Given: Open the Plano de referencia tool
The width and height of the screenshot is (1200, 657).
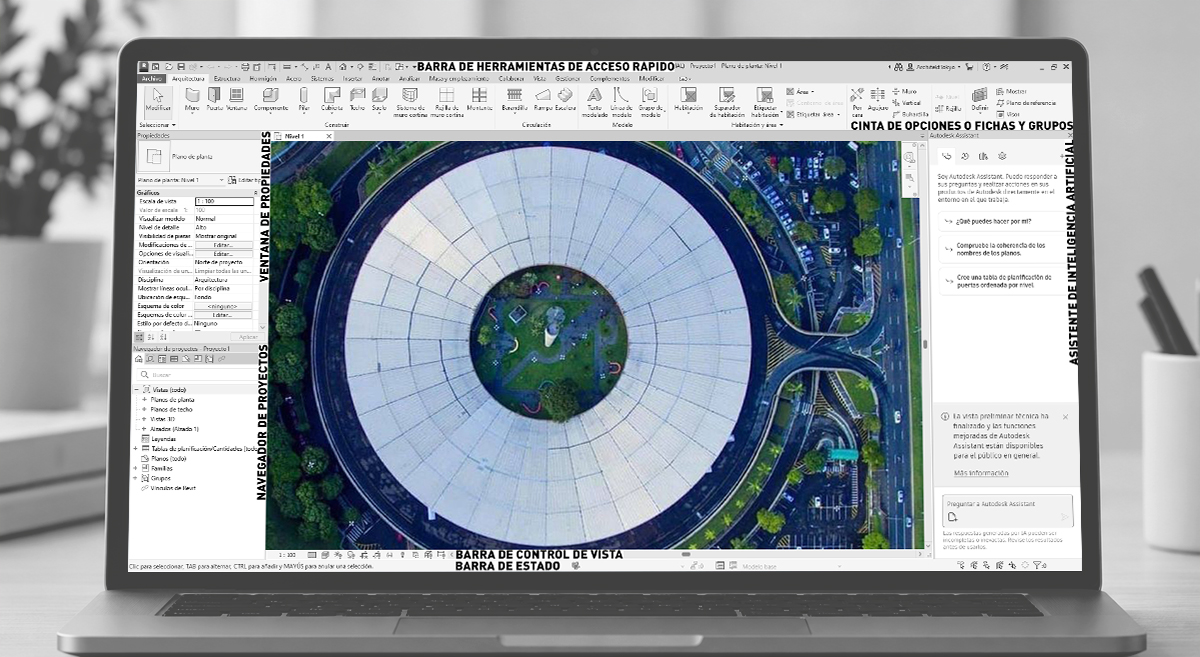Looking at the screenshot, I should point(1026,103).
